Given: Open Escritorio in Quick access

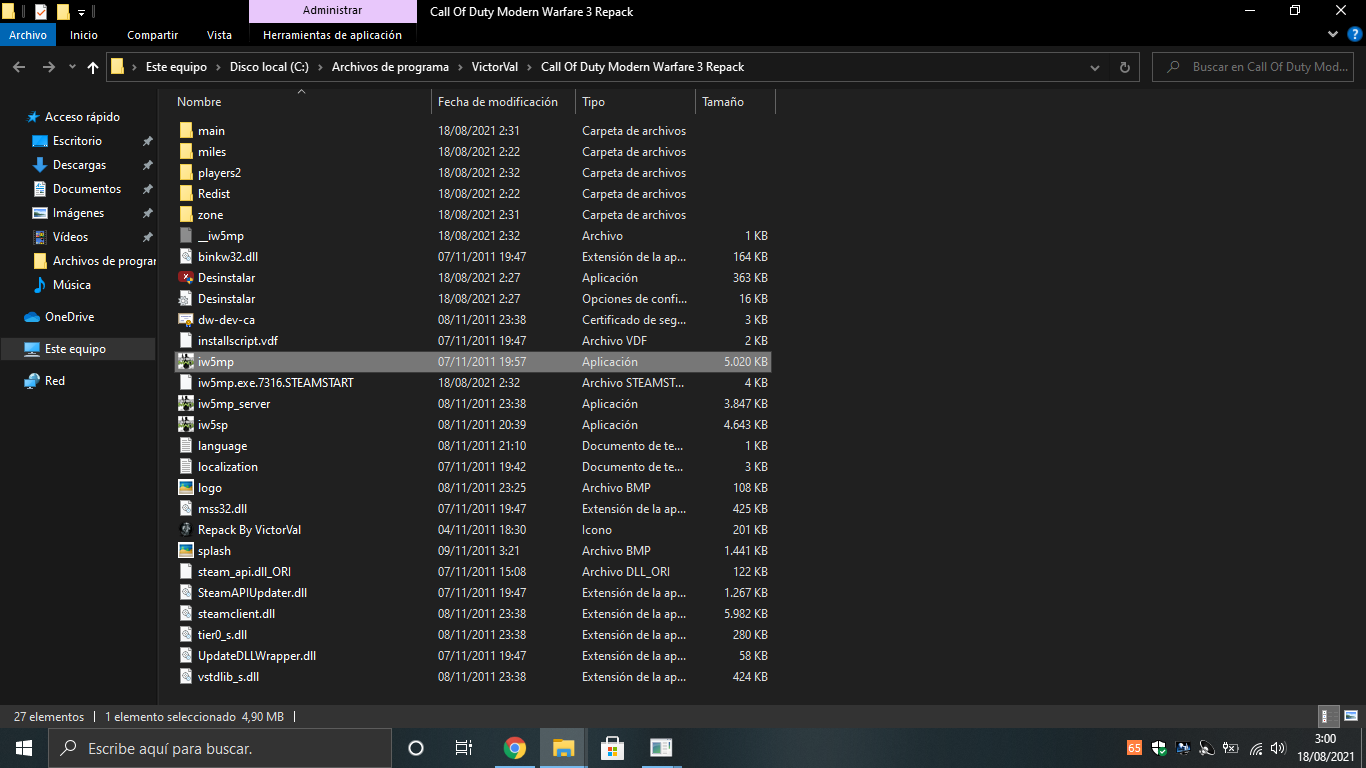Looking at the screenshot, I should click(x=78, y=141).
